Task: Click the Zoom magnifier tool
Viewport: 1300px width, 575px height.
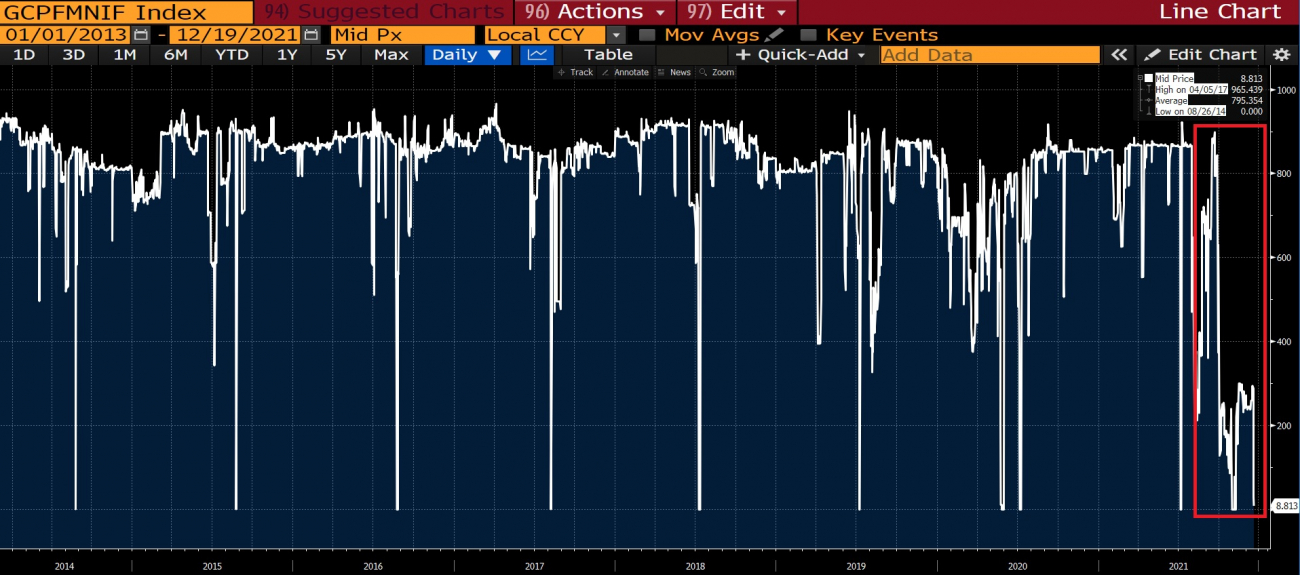Action: tap(717, 72)
